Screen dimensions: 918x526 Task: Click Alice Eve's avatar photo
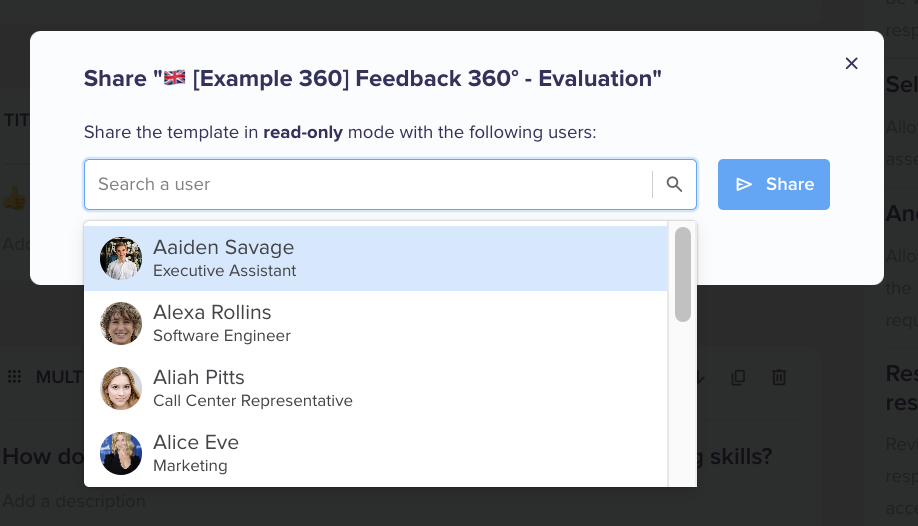(121, 453)
